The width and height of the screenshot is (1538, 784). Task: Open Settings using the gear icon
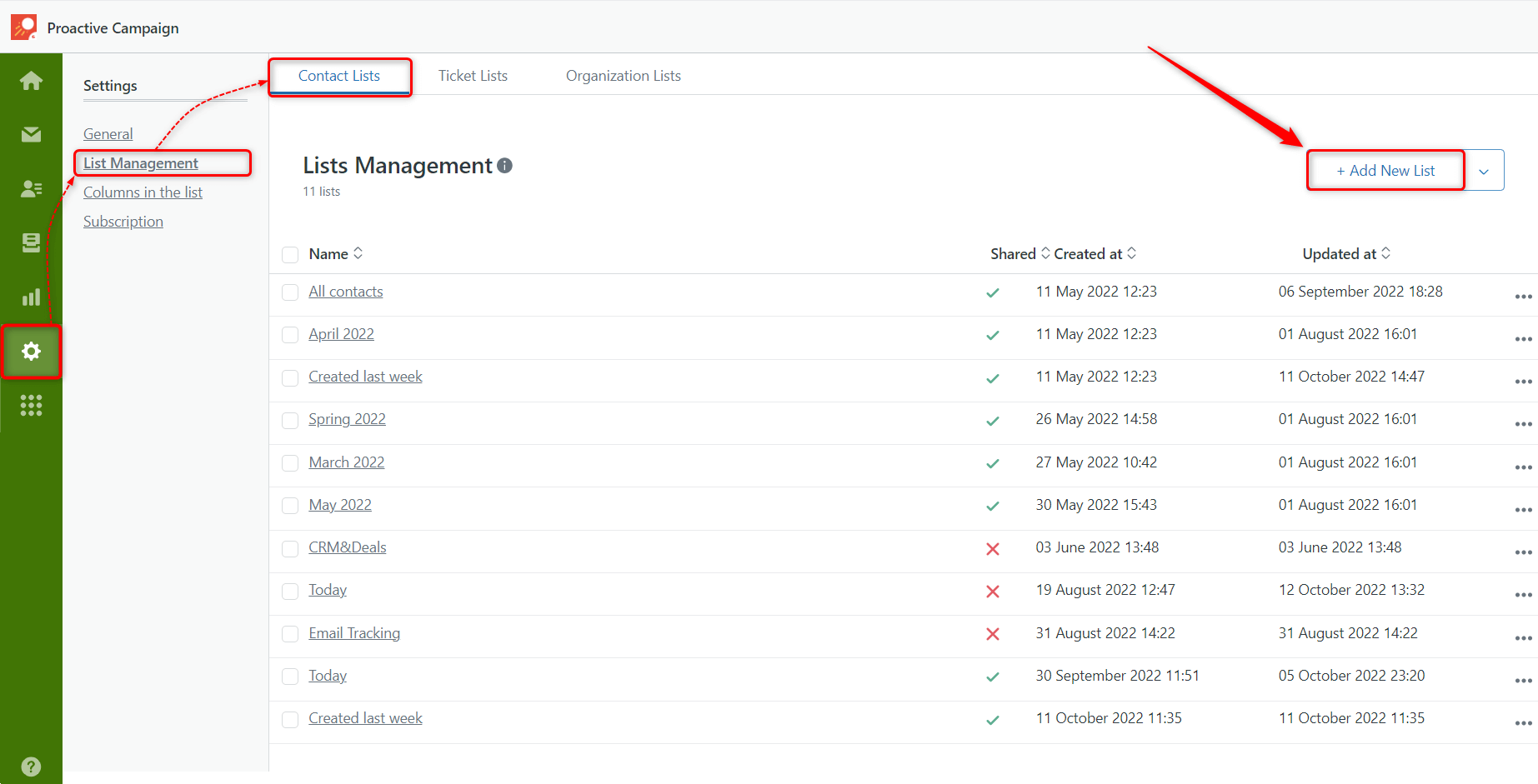click(x=31, y=352)
